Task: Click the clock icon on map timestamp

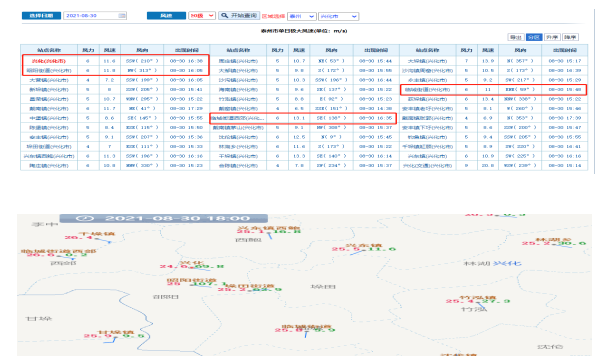Action: [85, 218]
